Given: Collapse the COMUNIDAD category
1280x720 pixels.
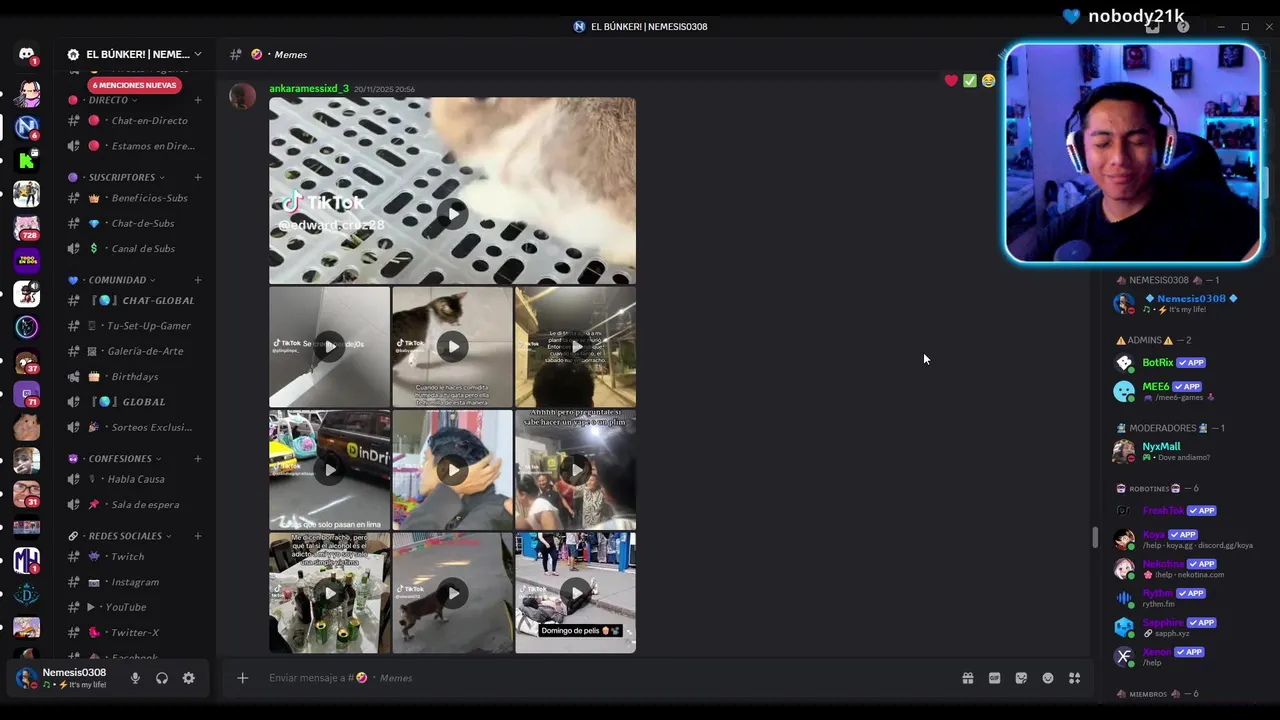Looking at the screenshot, I should tap(117, 280).
